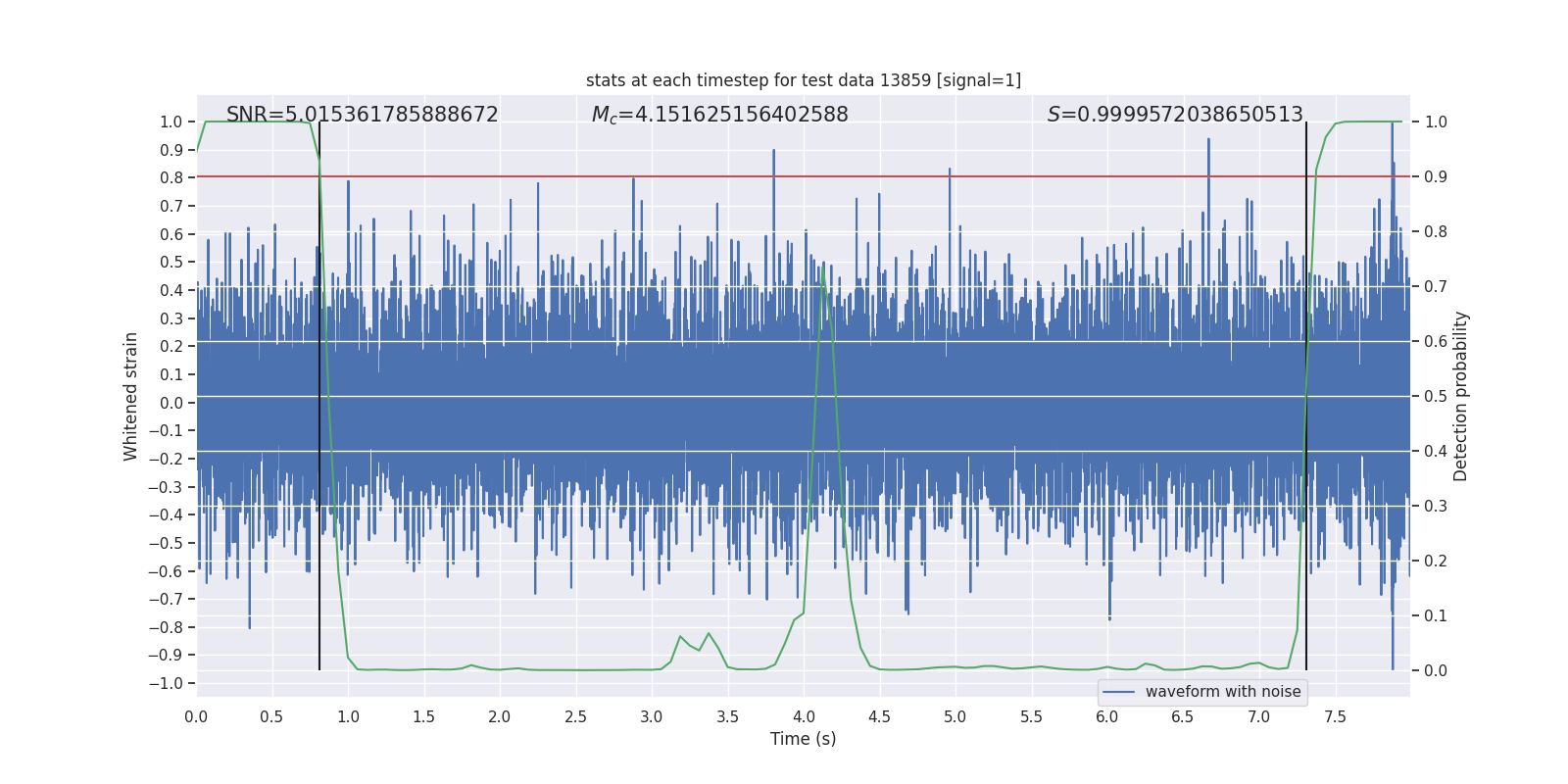Select the 6.5 tick label on the Time axis
The height and width of the screenshot is (784, 1568).
coord(1183,717)
